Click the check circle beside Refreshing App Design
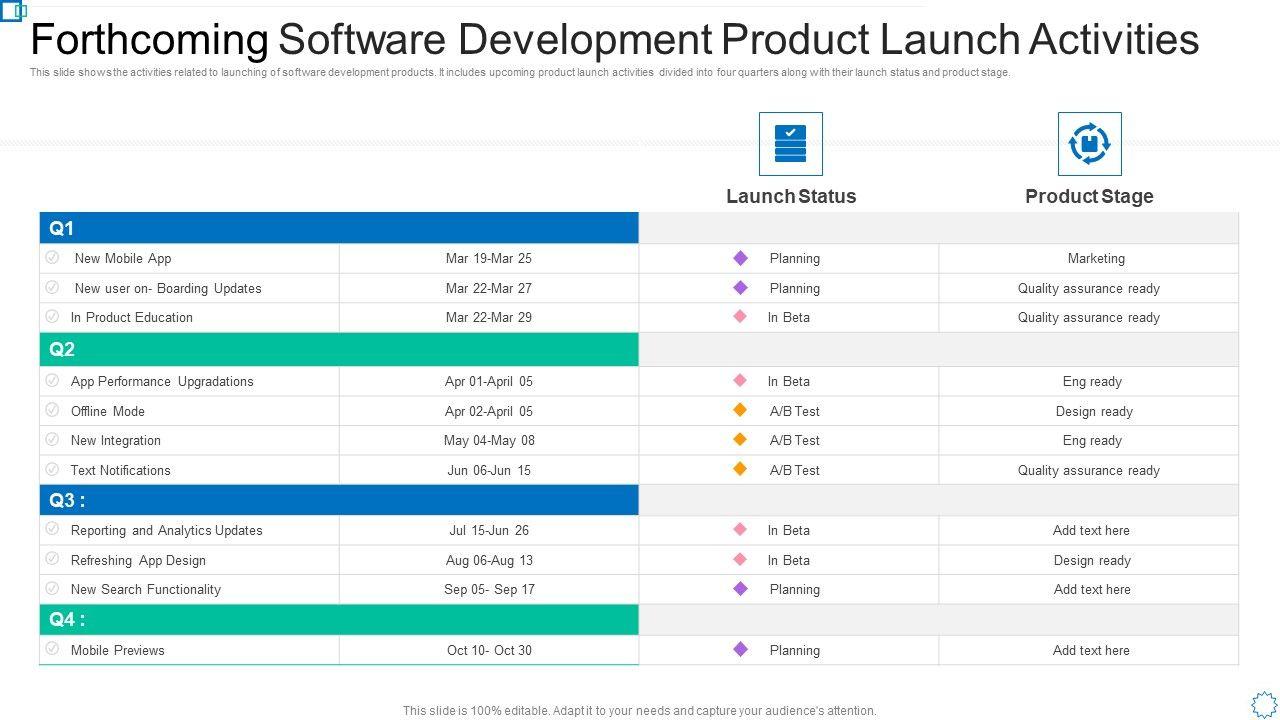 click(52, 559)
